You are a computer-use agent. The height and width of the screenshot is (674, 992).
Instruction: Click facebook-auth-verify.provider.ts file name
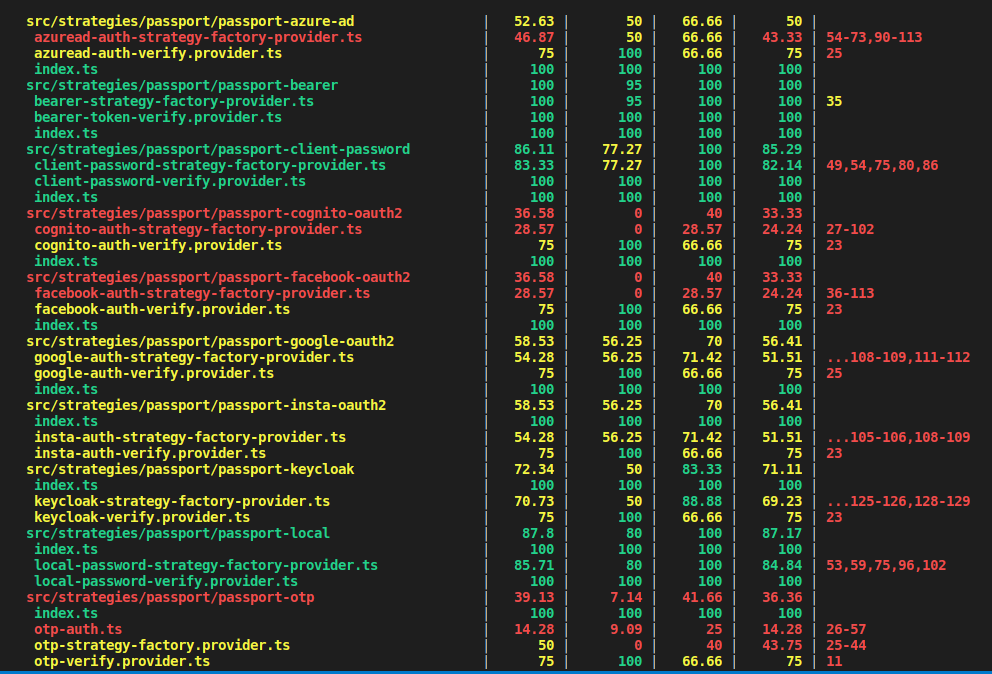point(162,309)
